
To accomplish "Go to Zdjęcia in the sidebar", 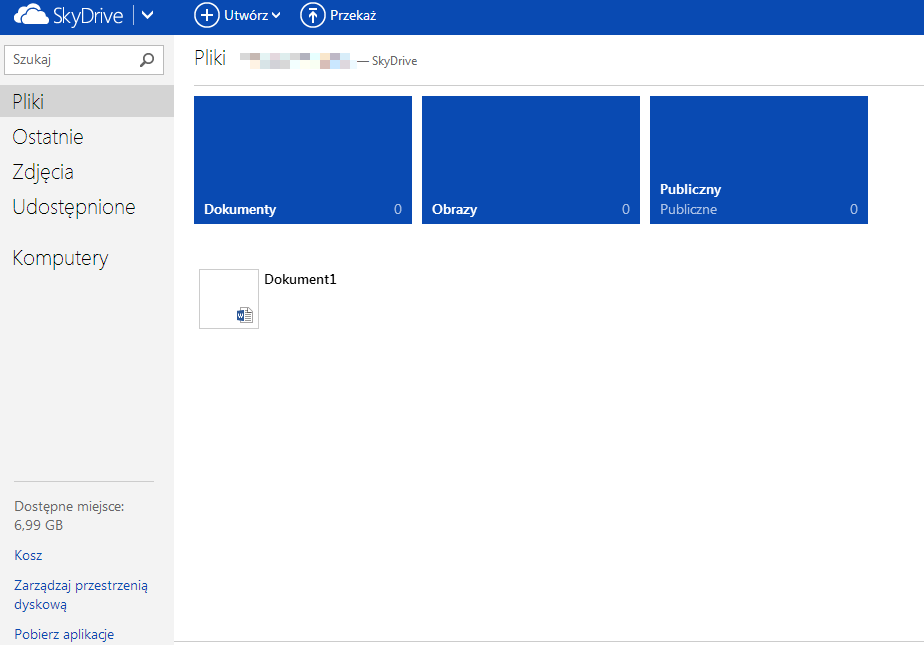I will 43,172.
